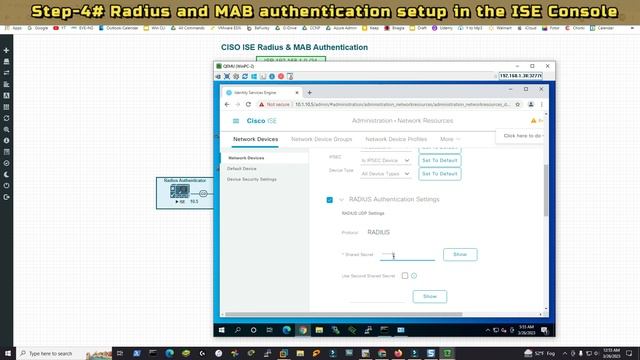Click the Refresh topology icon in EVE-NG sidebar
Image resolution: width=640 pixels, height=360 pixels.
click(x=6, y=118)
